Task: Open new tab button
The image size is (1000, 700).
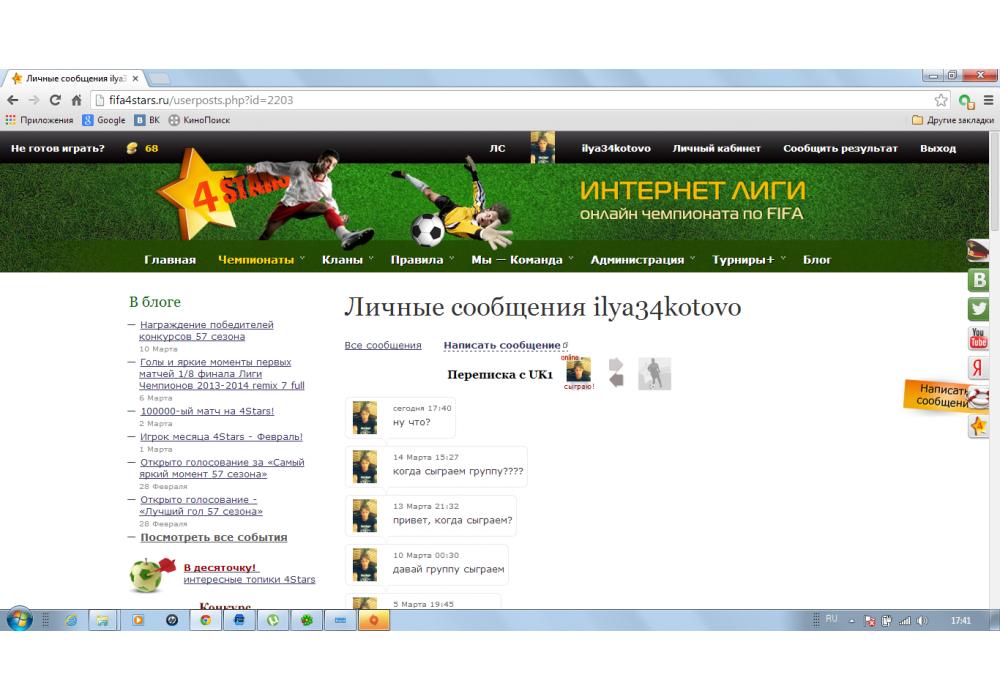Action: [x=159, y=78]
